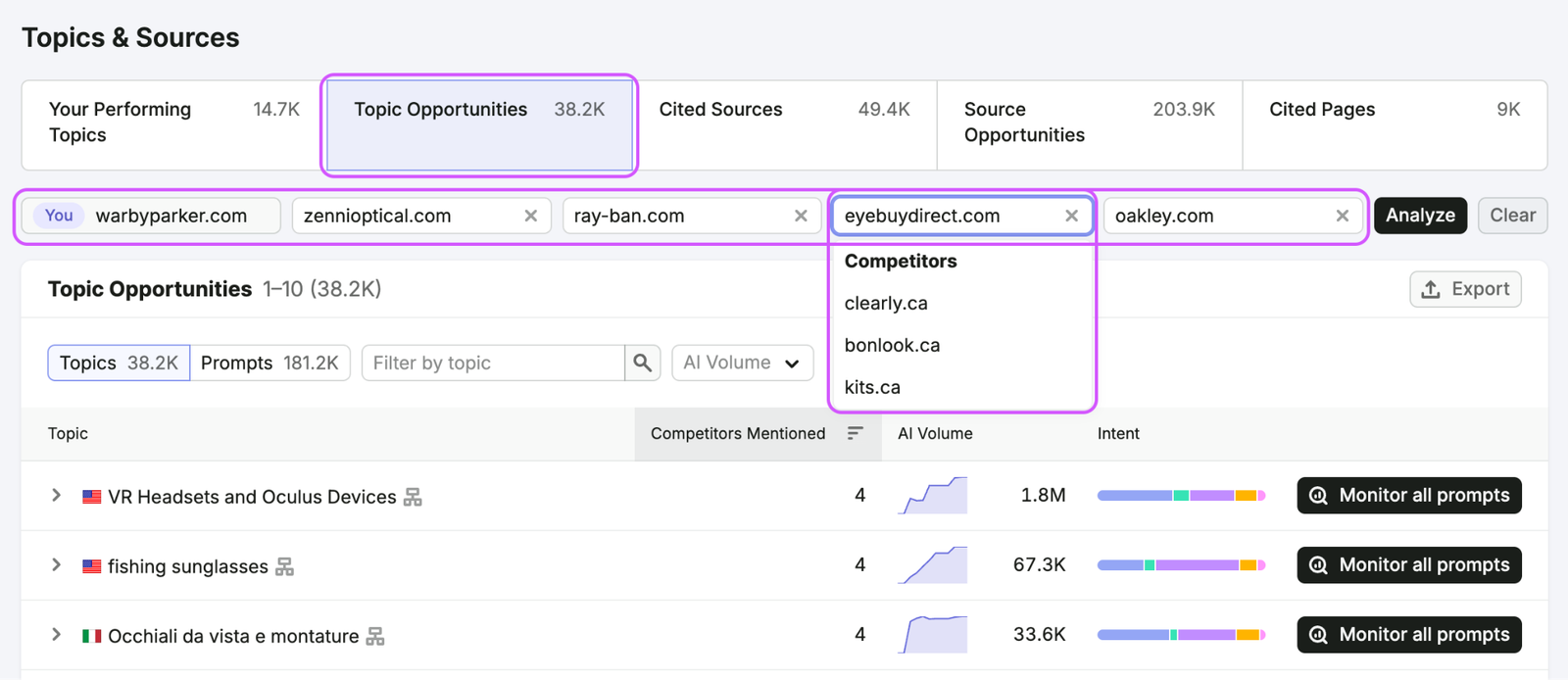Remove oakley.com competitor with X icon
The image size is (1568, 680).
coord(1342,216)
